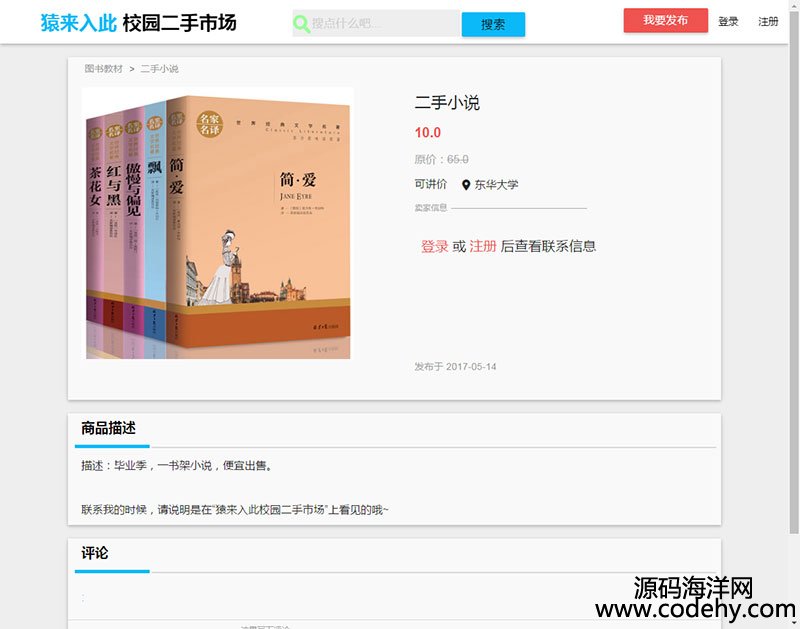Go to 图书教材 breadcrumb category

pos(104,68)
